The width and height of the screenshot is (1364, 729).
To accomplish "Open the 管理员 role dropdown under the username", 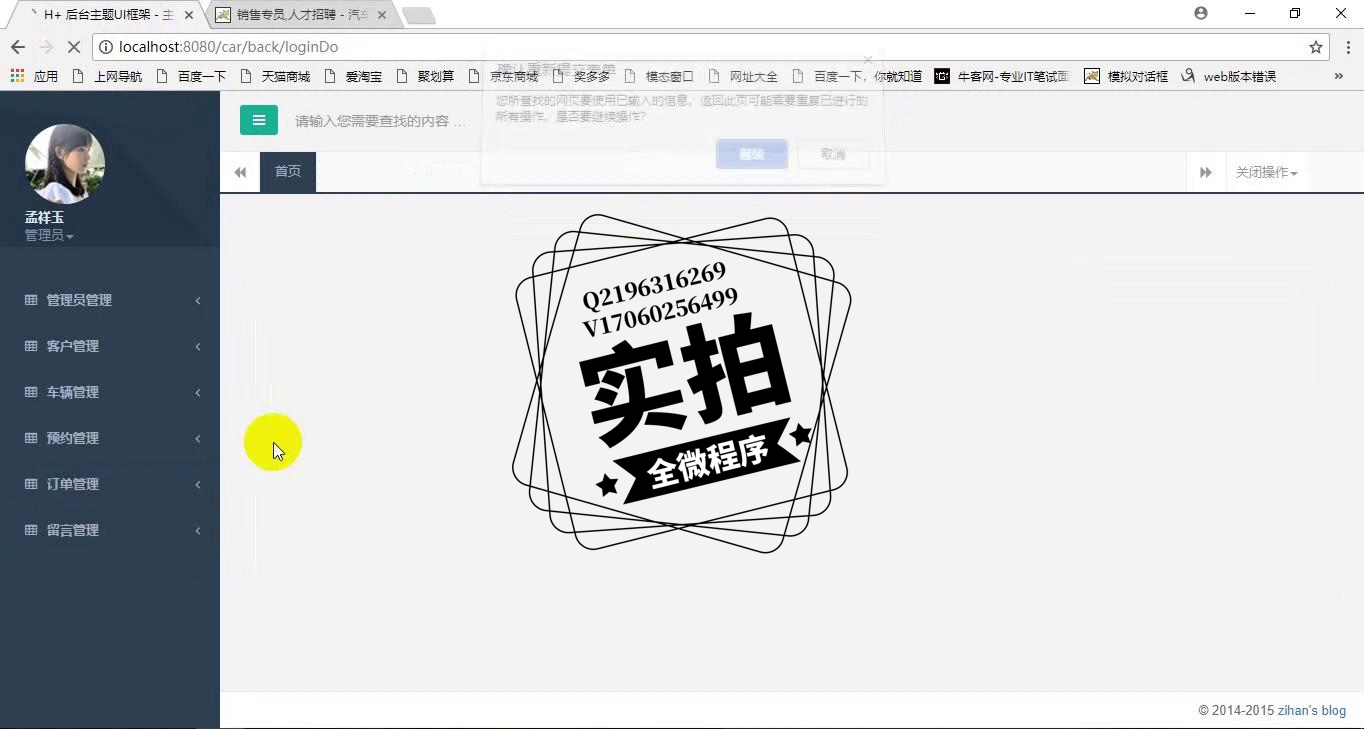I will coord(49,236).
